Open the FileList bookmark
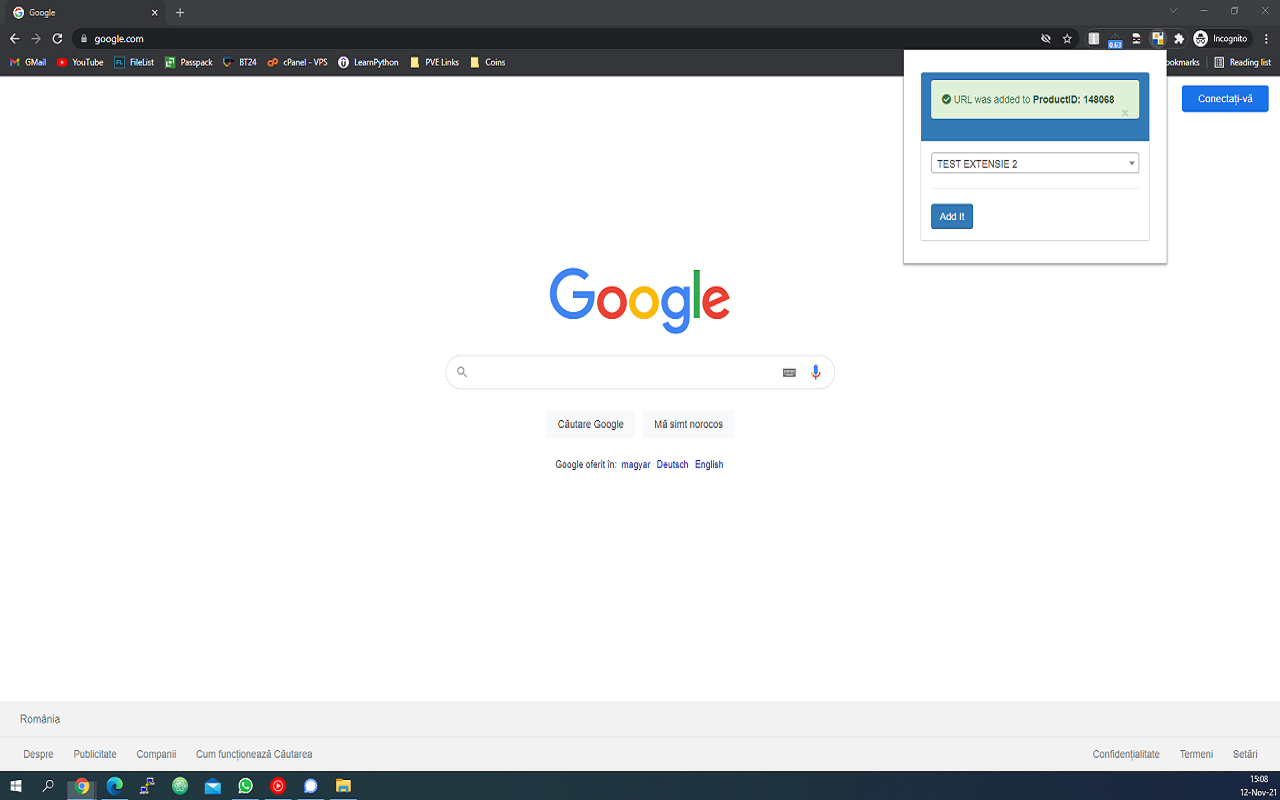Image resolution: width=1280 pixels, height=800 pixels. [x=134, y=62]
